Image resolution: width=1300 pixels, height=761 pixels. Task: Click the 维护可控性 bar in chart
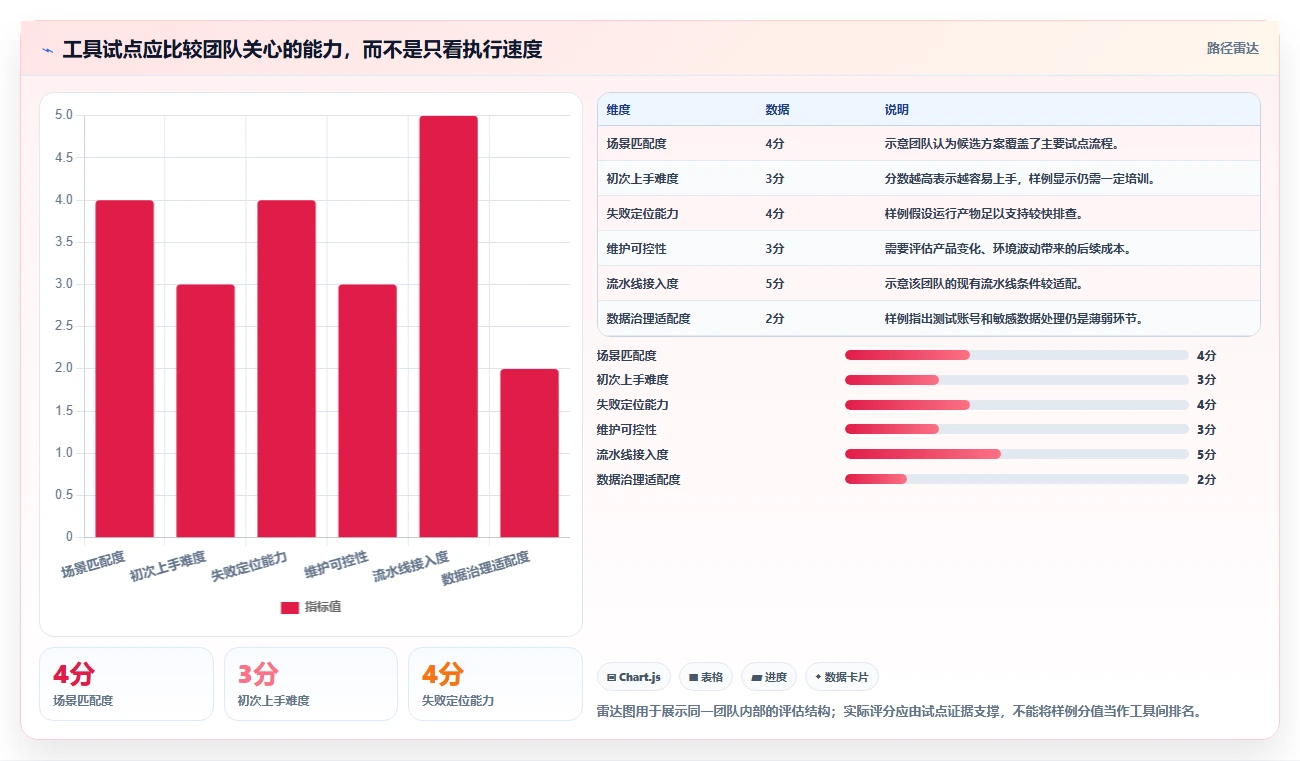pyautogui.click(x=368, y=411)
